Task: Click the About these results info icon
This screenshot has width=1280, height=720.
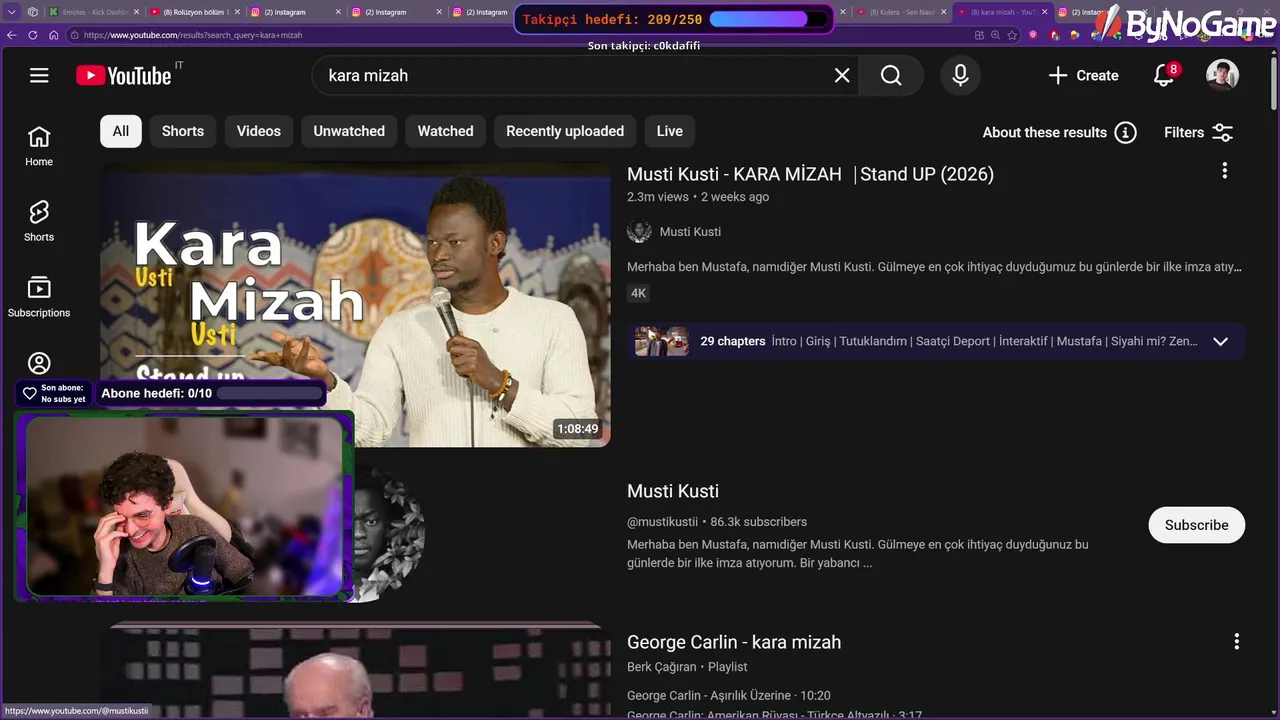Action: [1125, 132]
